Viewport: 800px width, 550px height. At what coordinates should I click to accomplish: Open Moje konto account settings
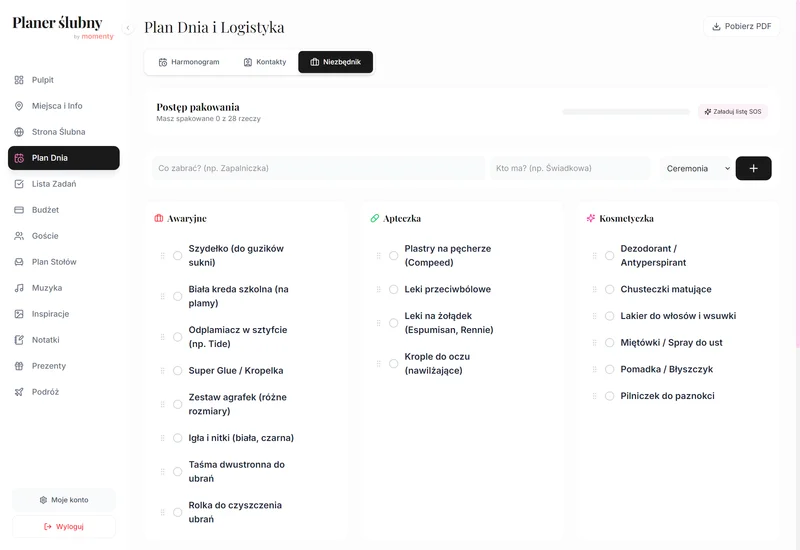pyautogui.click(x=64, y=500)
